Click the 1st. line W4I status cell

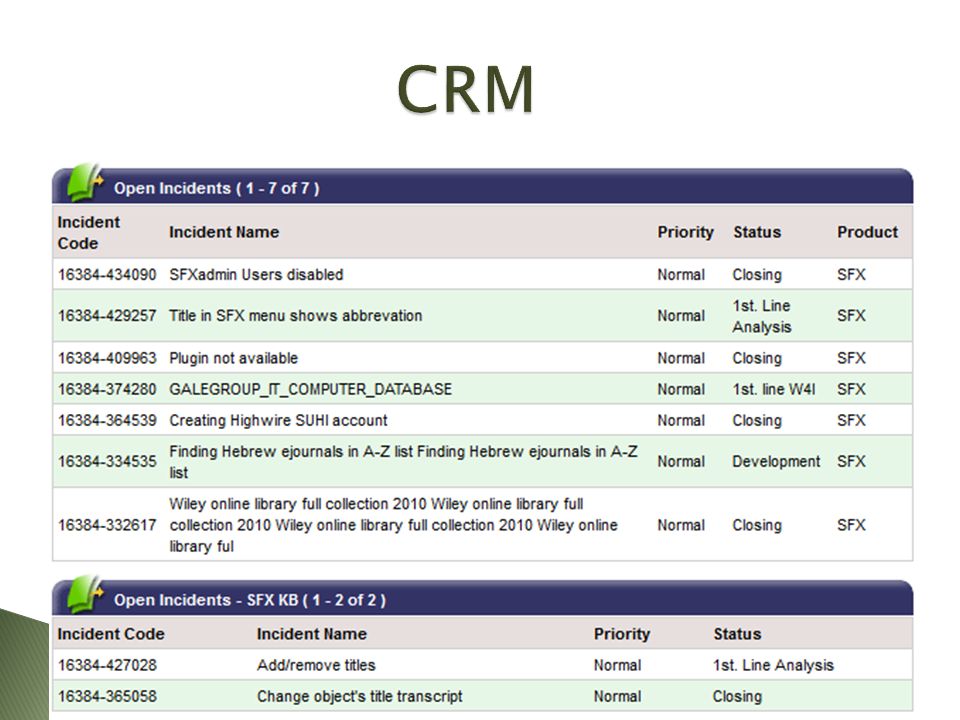click(774, 389)
